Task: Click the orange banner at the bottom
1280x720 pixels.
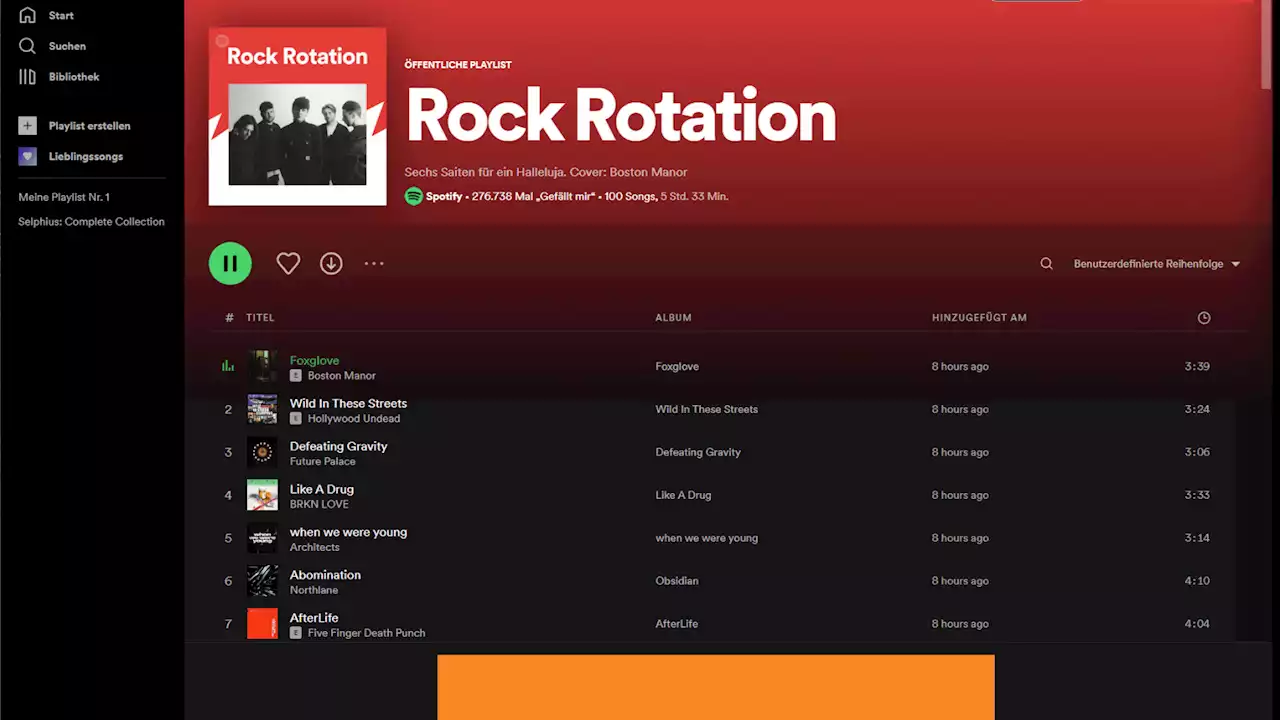Action: point(716,687)
